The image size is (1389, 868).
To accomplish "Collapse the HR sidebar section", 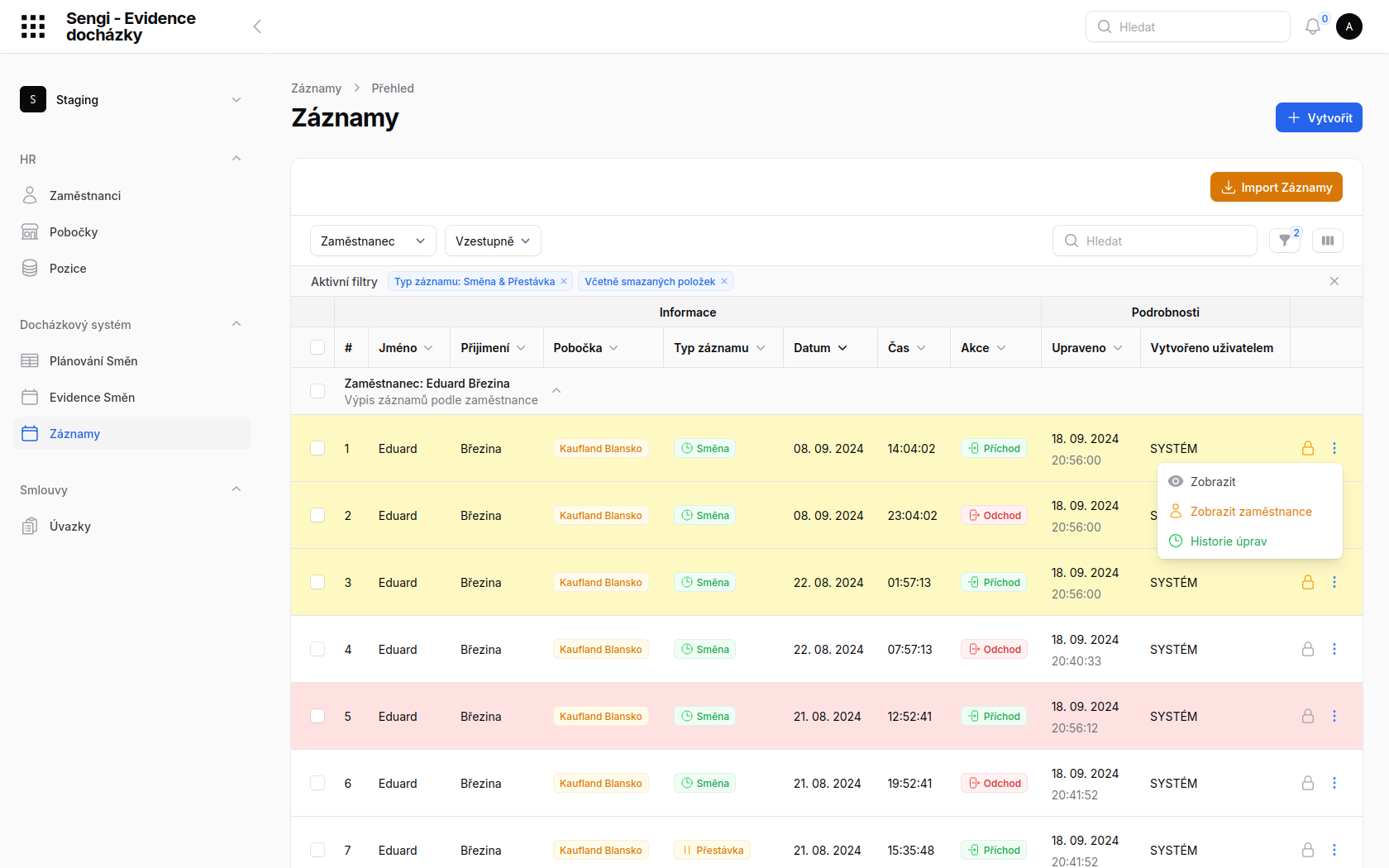I will tap(236, 159).
